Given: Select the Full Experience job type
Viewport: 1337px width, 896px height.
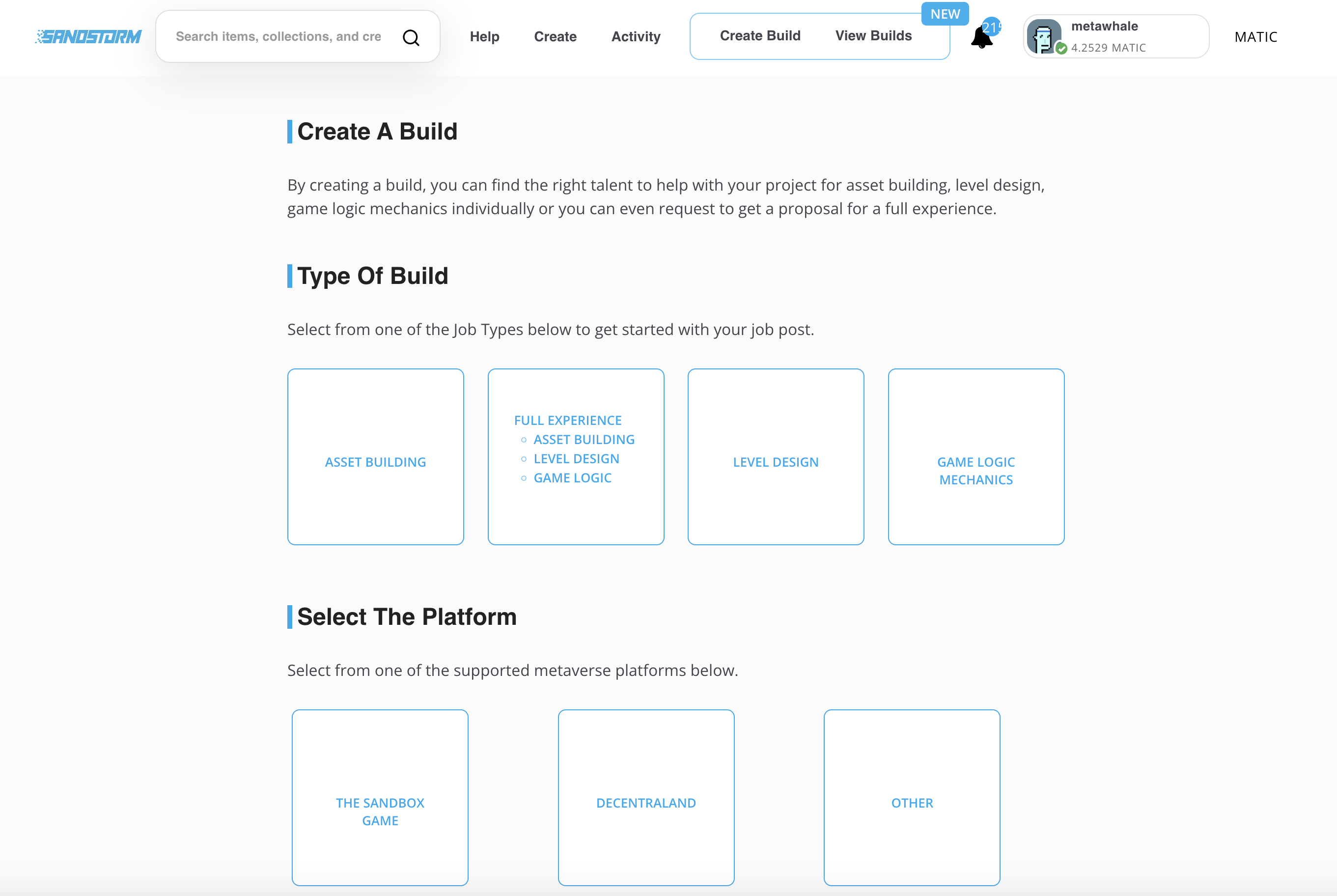Looking at the screenshot, I should click(x=575, y=456).
